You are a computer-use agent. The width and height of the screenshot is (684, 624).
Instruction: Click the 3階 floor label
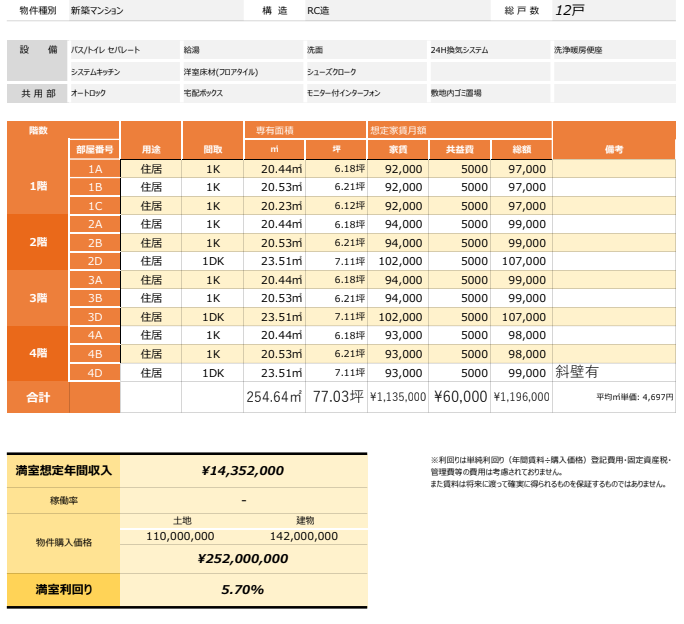(38, 298)
